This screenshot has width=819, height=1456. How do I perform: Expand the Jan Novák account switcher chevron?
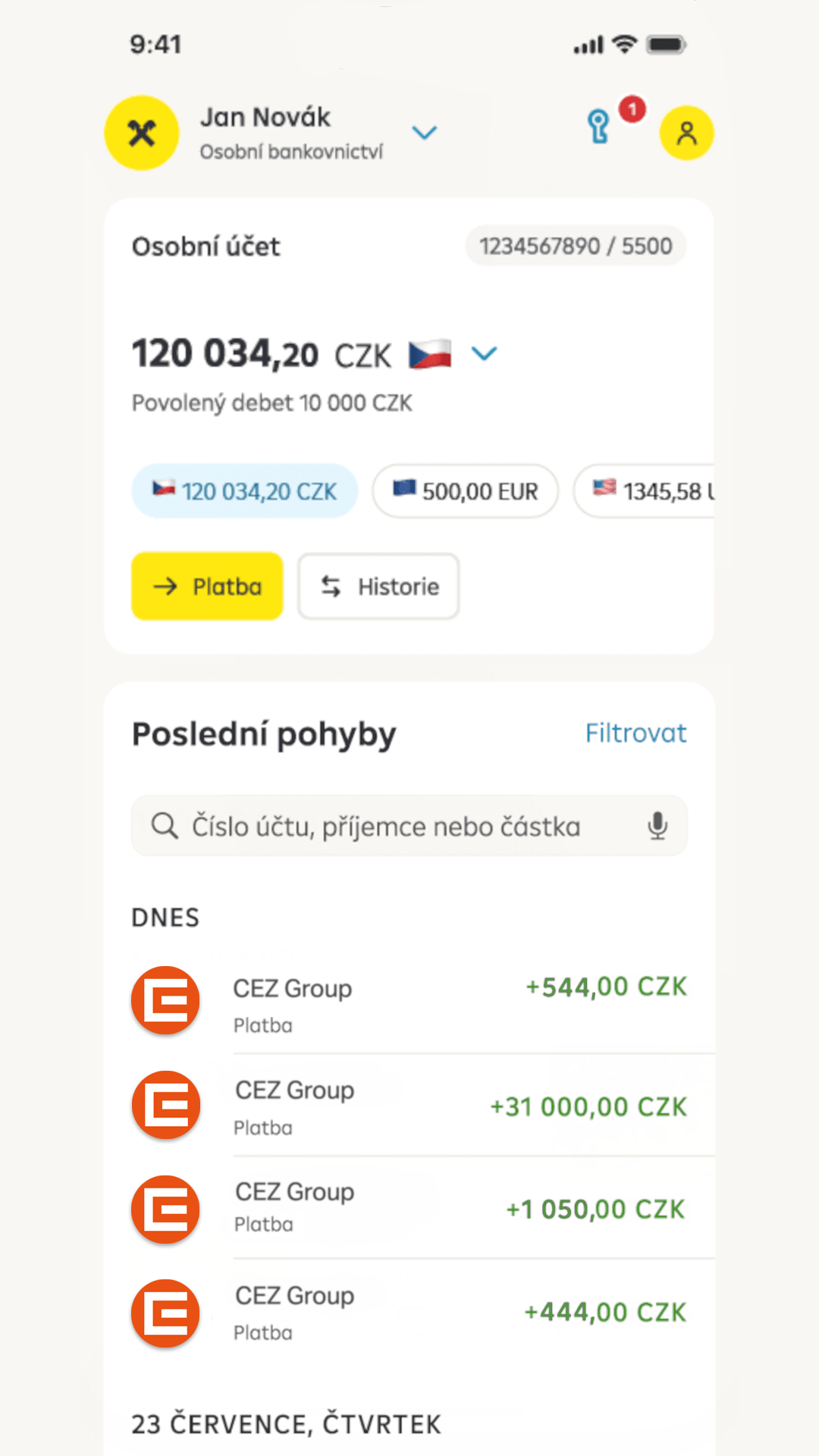pos(424,133)
